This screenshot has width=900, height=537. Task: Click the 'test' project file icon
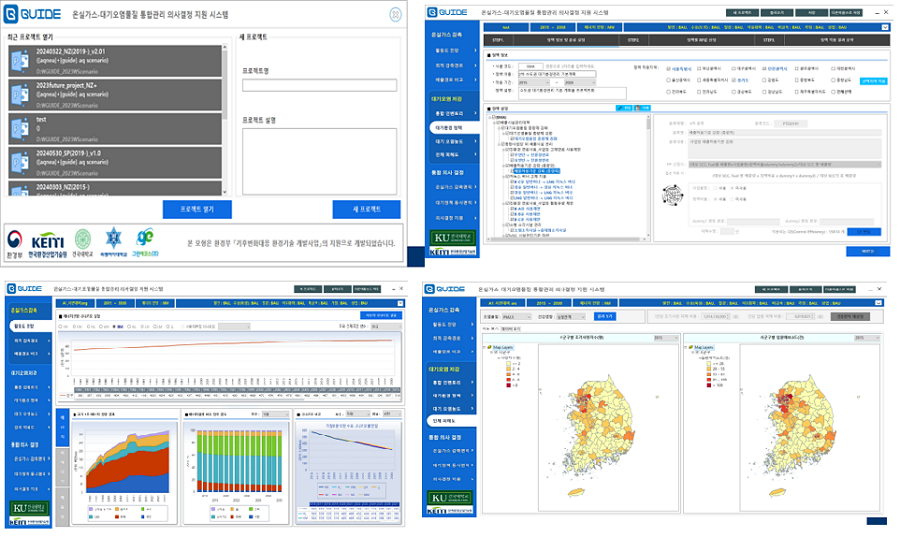[20, 128]
